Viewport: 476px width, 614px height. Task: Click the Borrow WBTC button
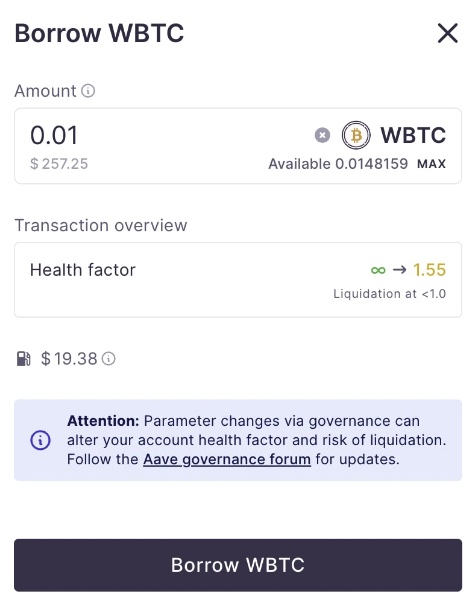click(238, 565)
